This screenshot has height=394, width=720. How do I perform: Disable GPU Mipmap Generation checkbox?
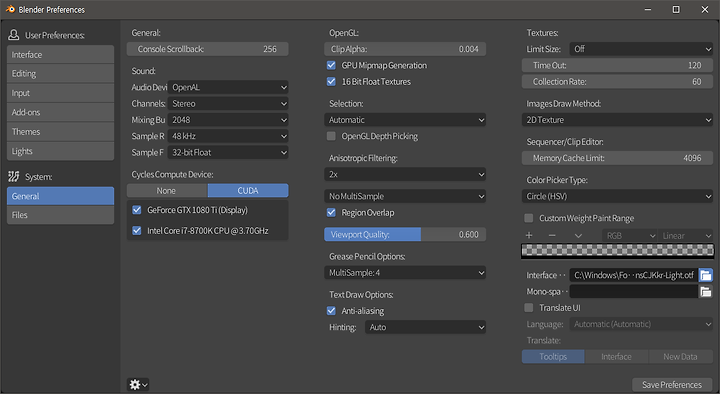point(331,65)
